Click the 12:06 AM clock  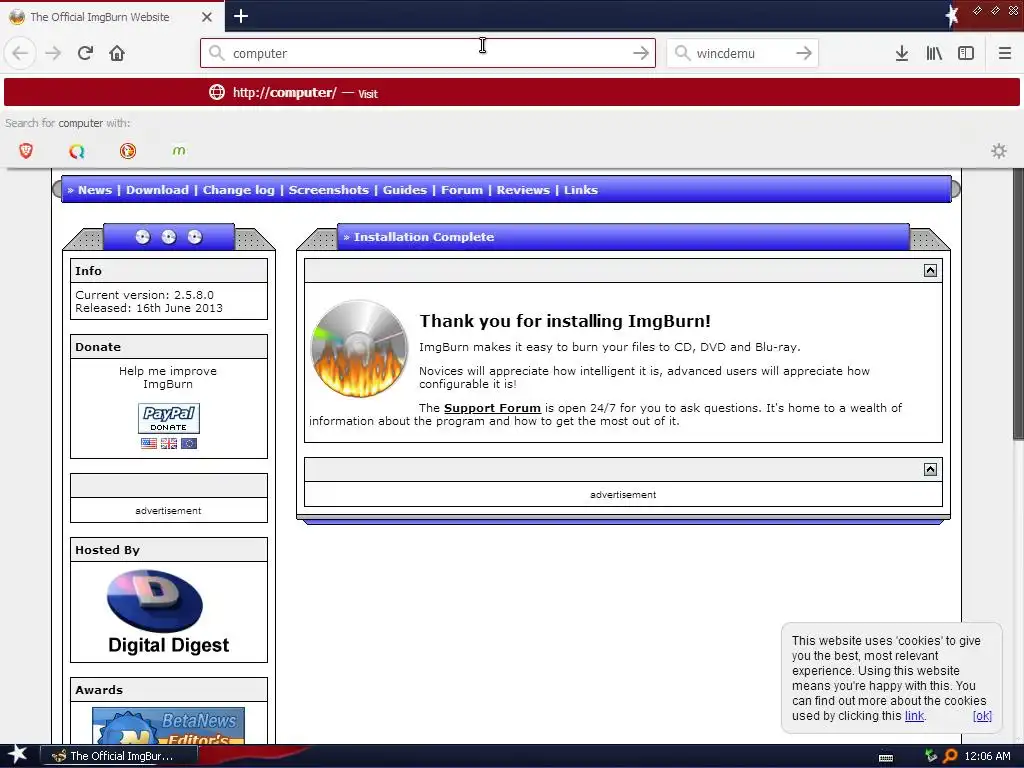[x=987, y=756]
